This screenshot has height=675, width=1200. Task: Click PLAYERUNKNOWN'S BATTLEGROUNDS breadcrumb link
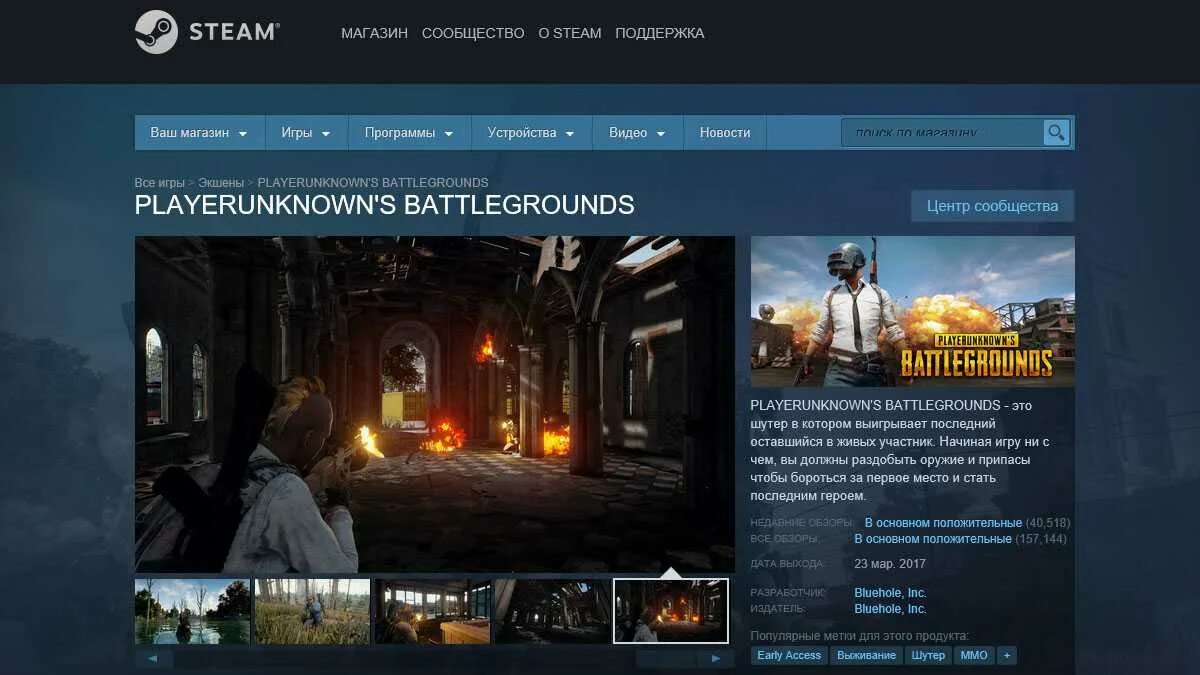click(x=373, y=183)
